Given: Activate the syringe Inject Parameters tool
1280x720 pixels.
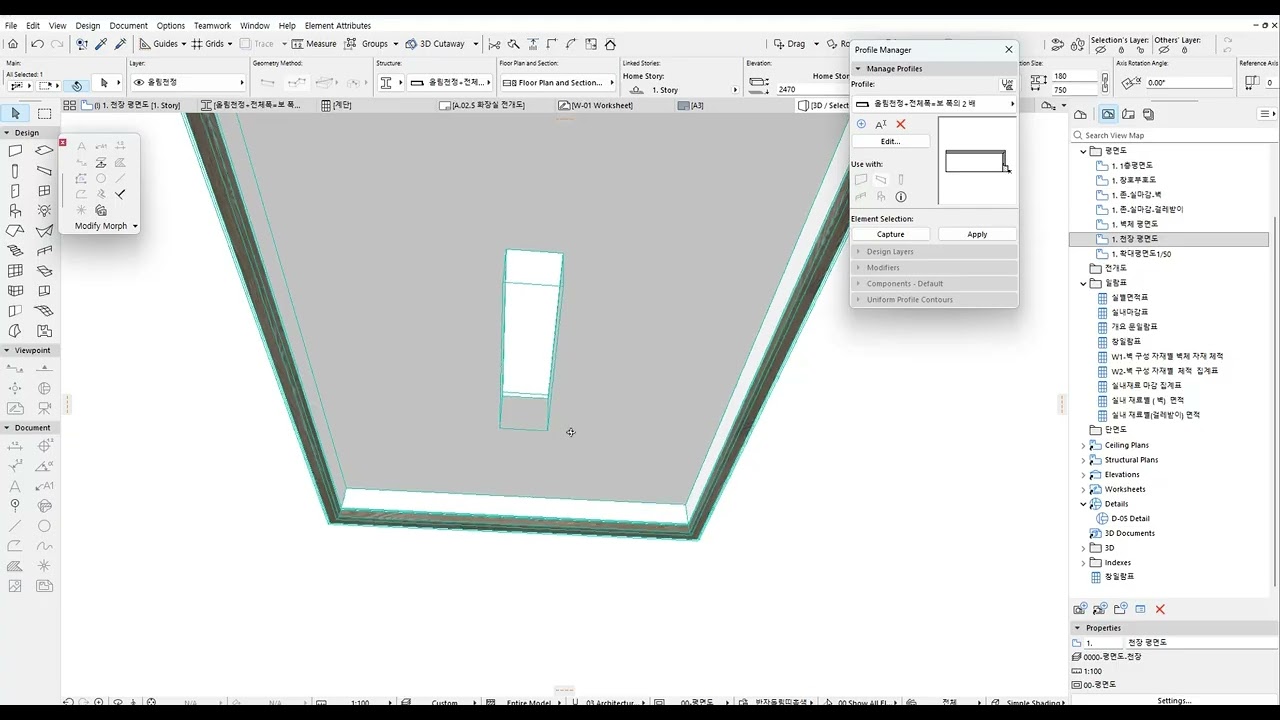Looking at the screenshot, I should click(121, 44).
